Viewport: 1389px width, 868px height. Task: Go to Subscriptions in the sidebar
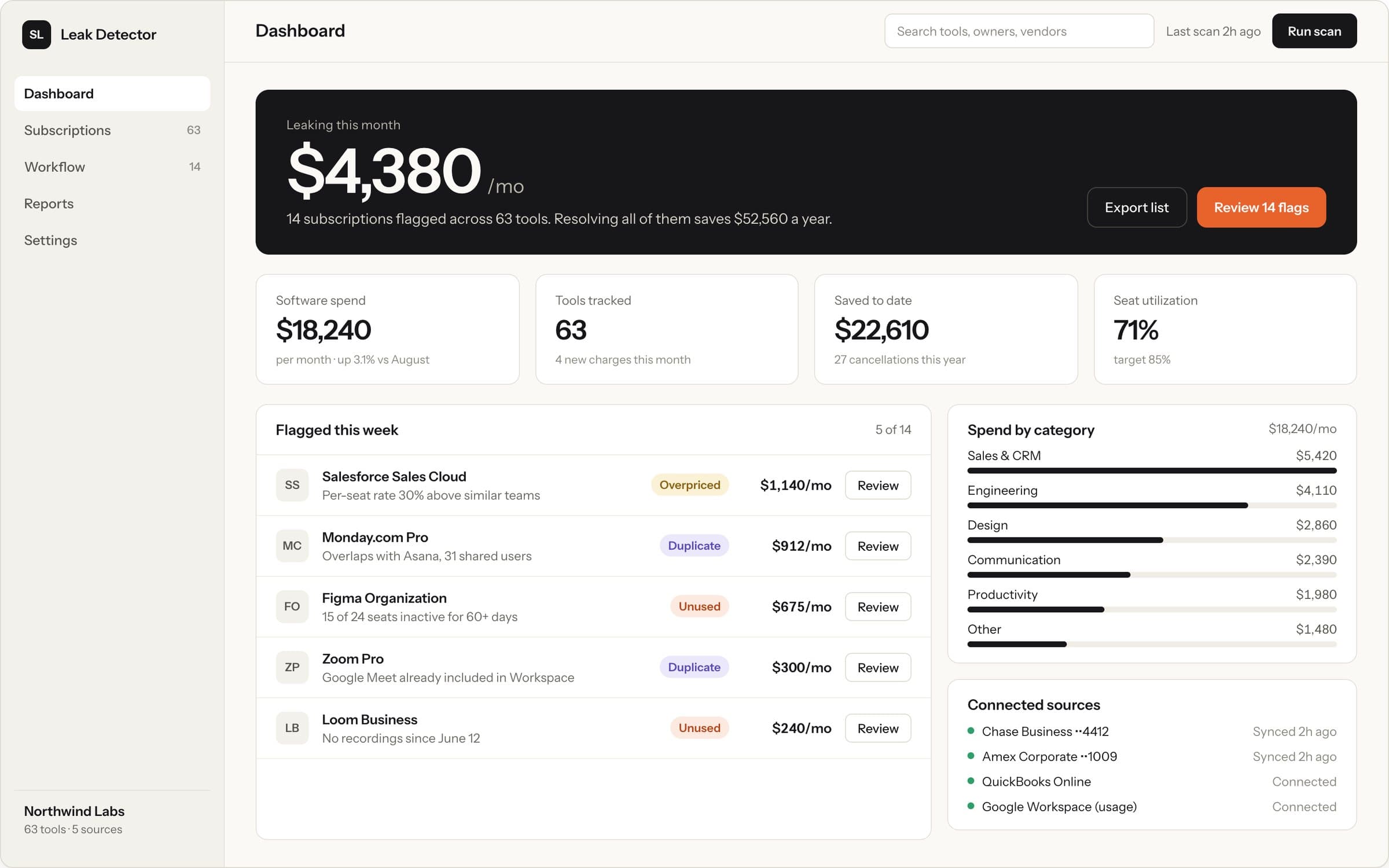click(112, 130)
